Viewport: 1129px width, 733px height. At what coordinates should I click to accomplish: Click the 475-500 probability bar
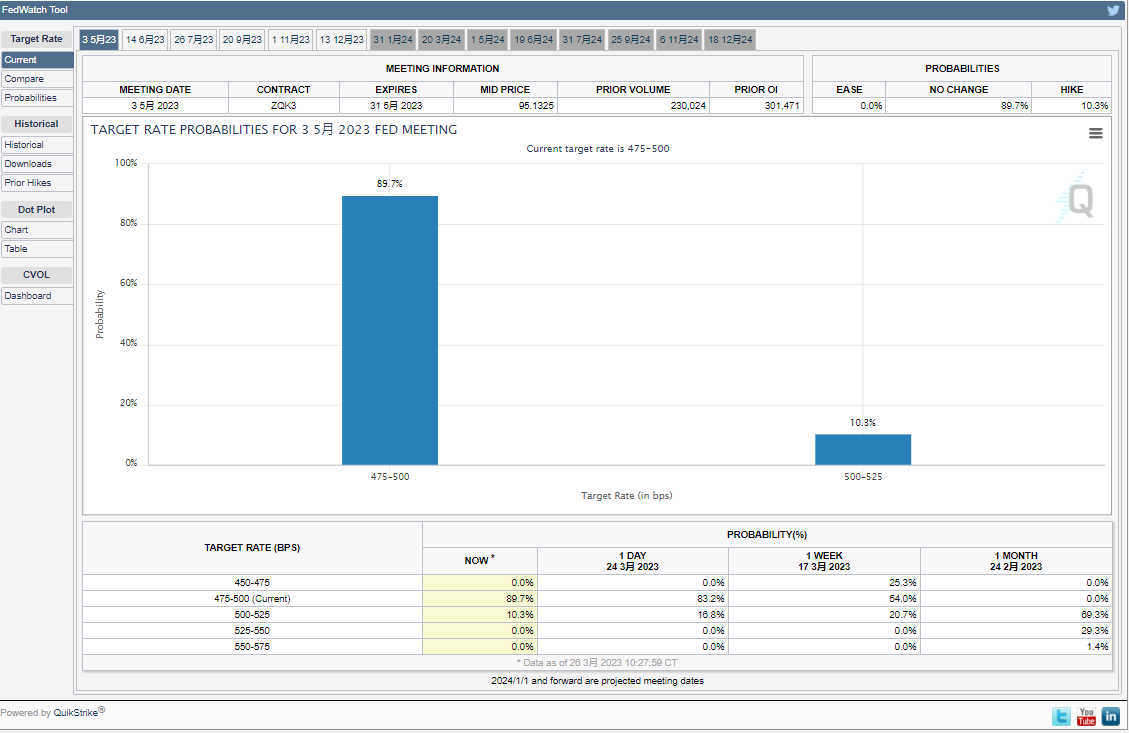point(390,330)
